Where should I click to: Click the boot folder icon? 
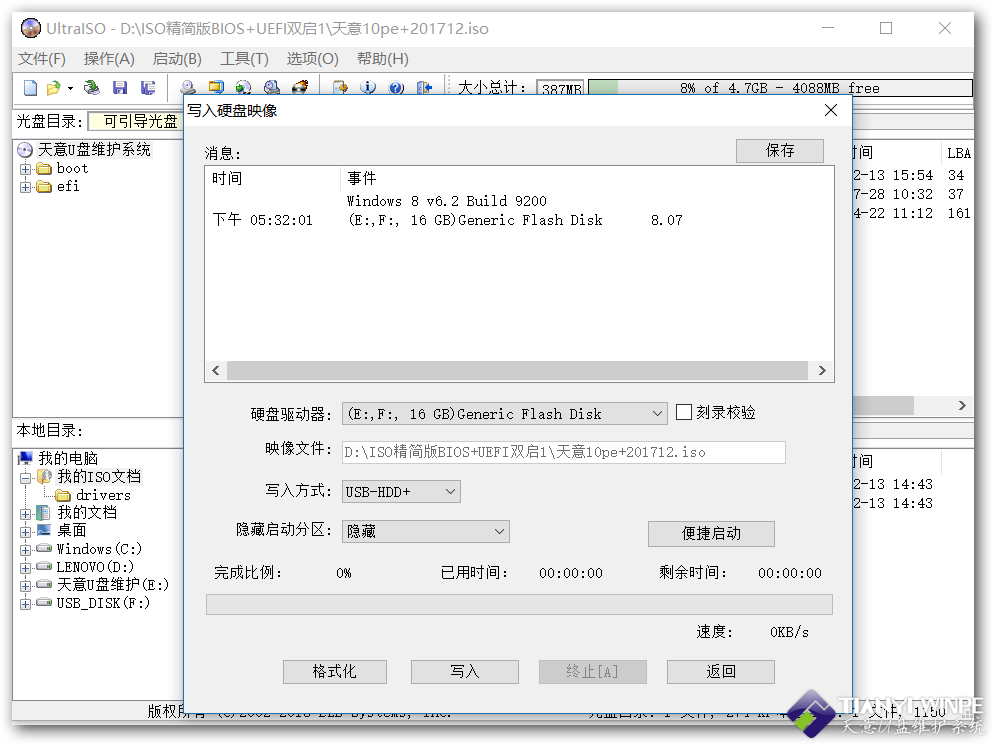(x=44, y=169)
